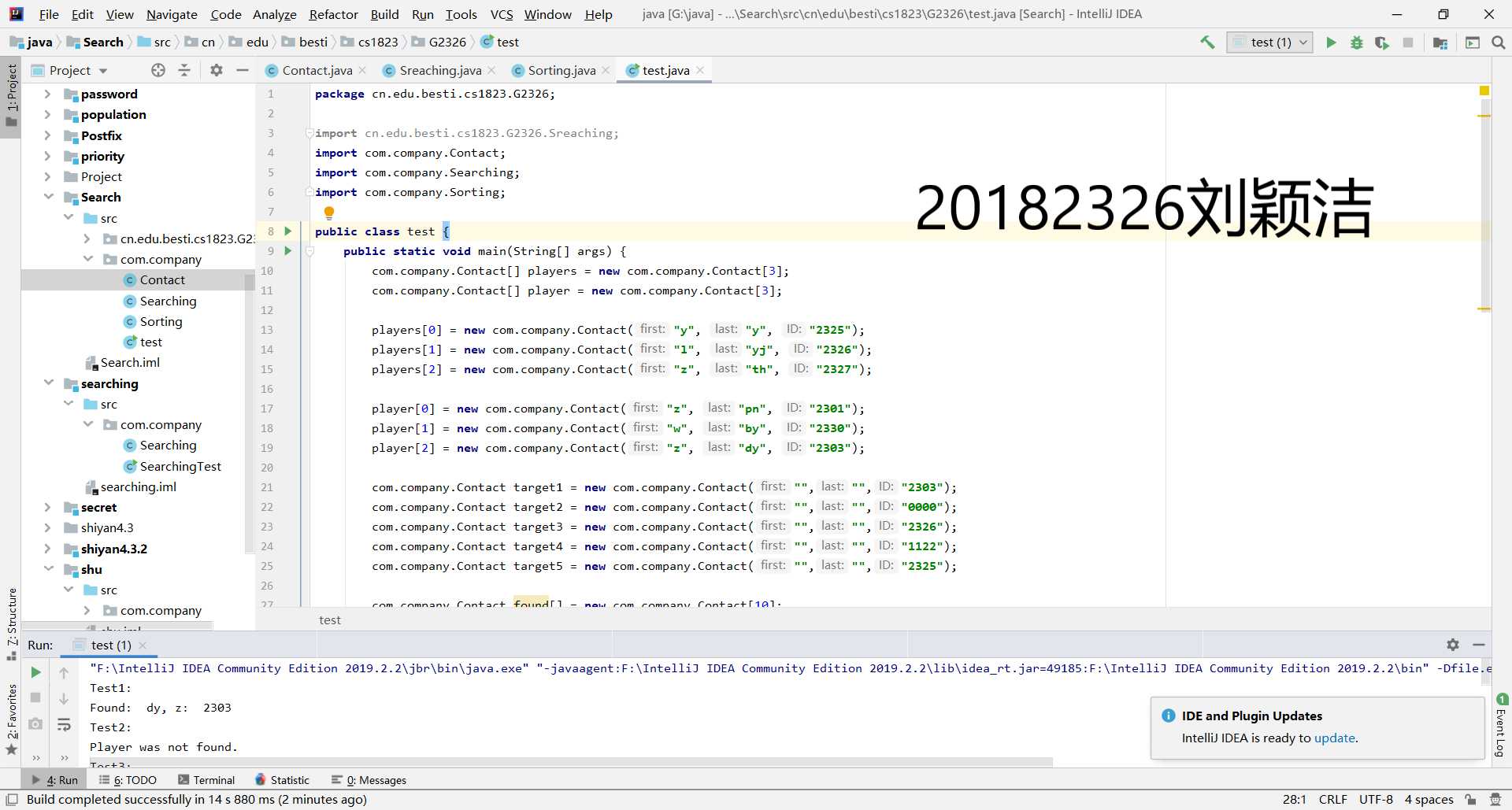Click 4 spaces indent setting
This screenshot has width=1512, height=810.
pyautogui.click(x=1429, y=799)
